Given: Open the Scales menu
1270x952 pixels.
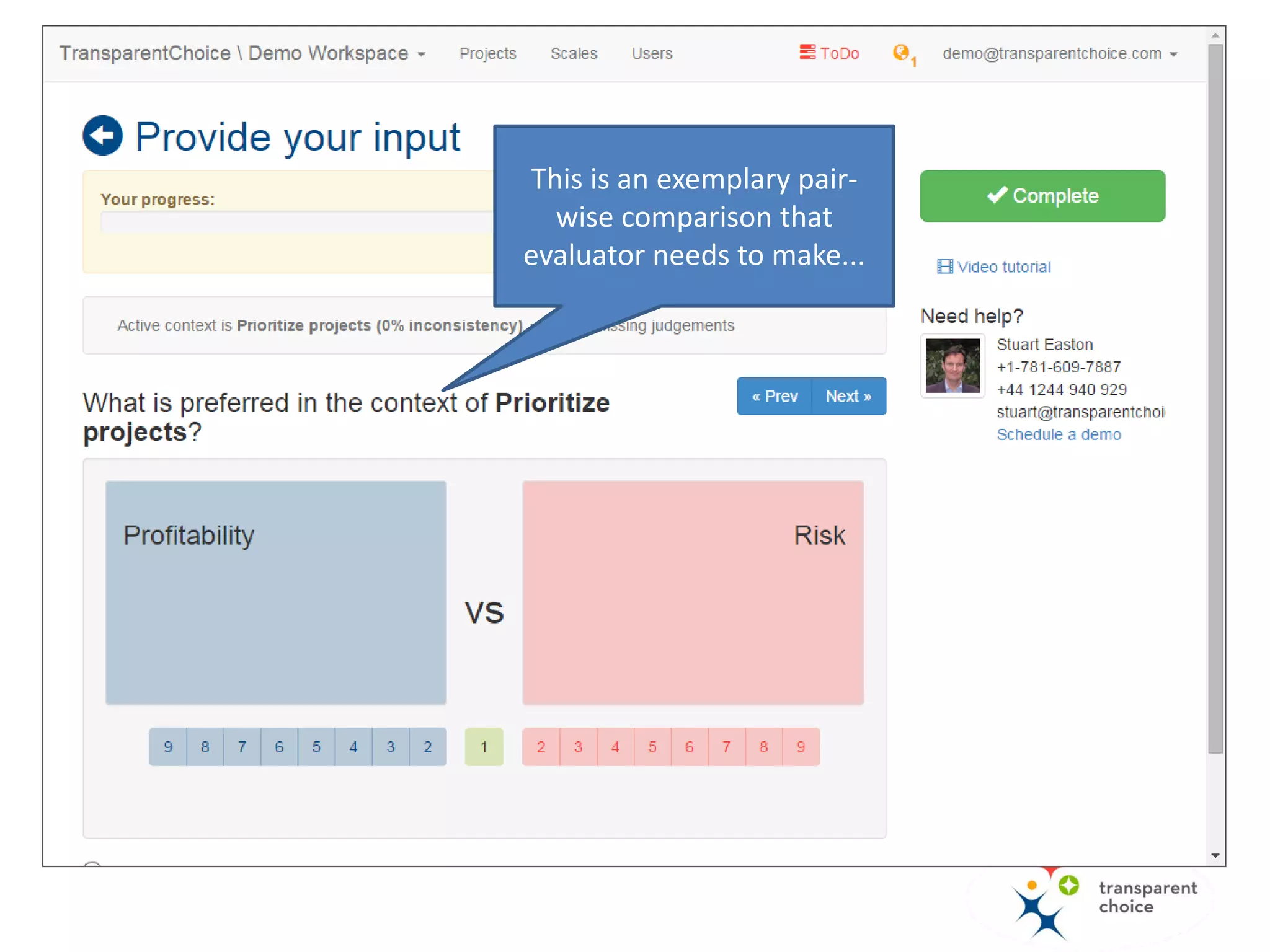Looking at the screenshot, I should click(x=574, y=53).
